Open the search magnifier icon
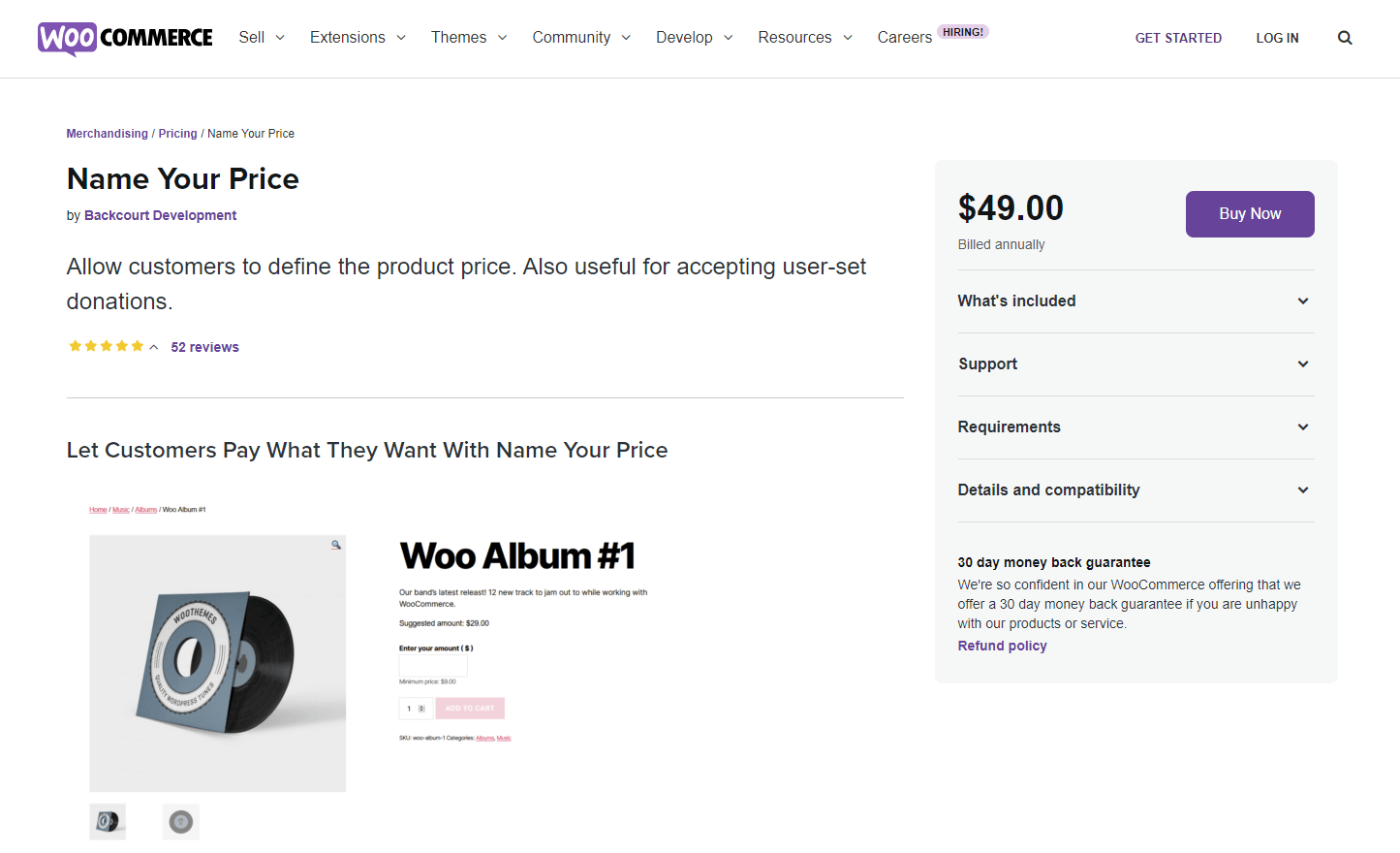This screenshot has height=853, width=1400. pos(1345,38)
